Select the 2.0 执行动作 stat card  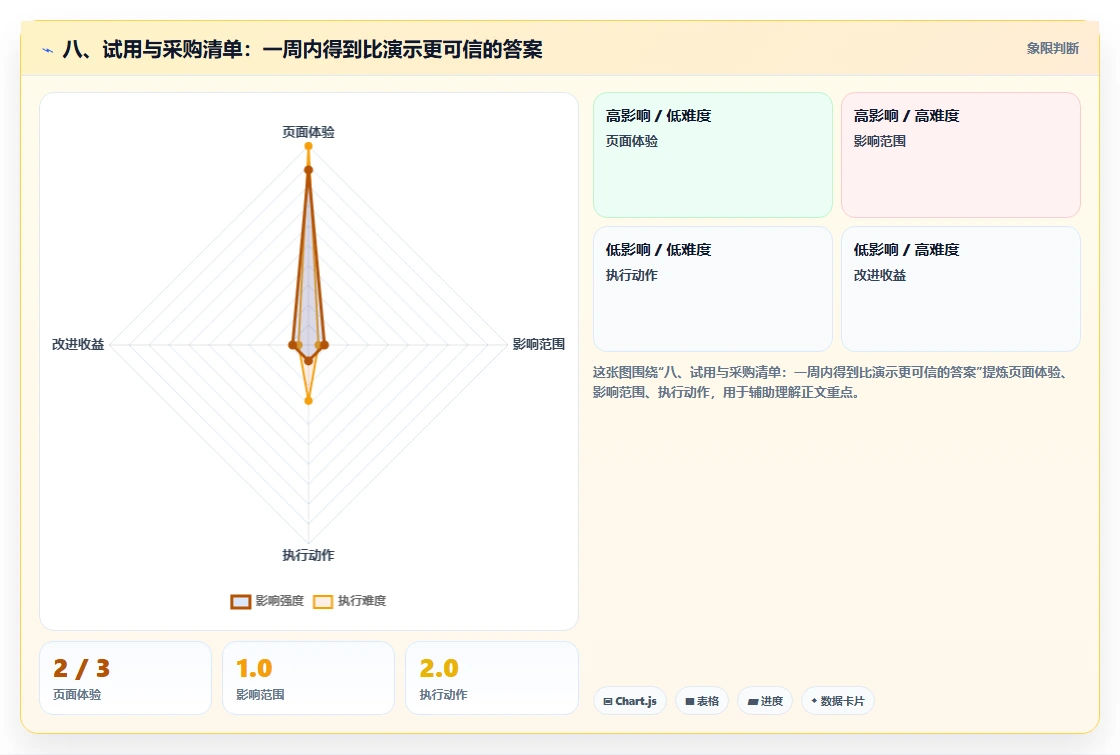click(492, 678)
